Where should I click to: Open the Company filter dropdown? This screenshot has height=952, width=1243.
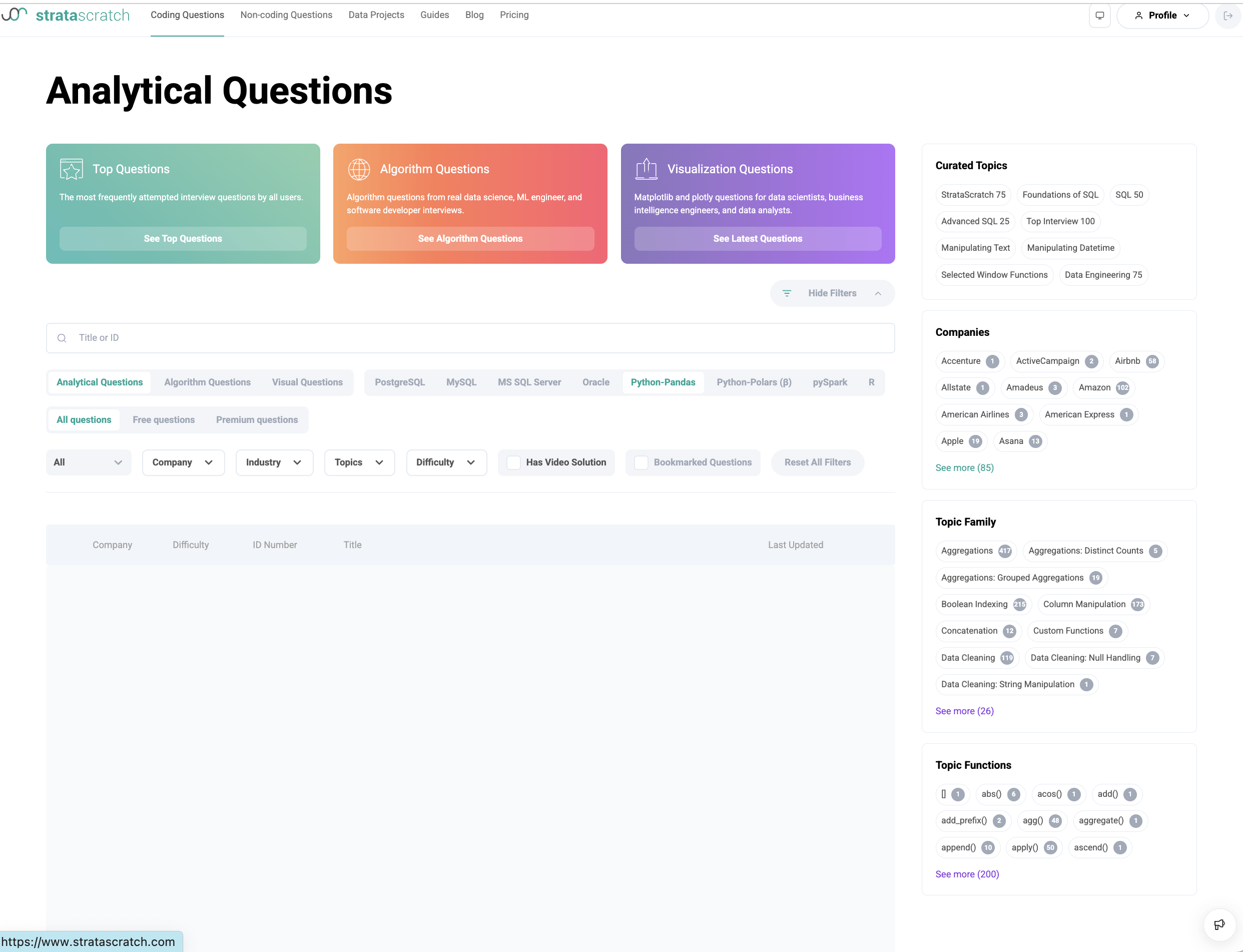(183, 462)
